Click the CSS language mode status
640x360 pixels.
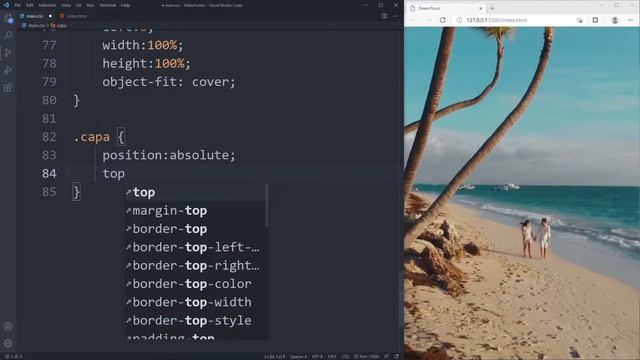point(344,356)
